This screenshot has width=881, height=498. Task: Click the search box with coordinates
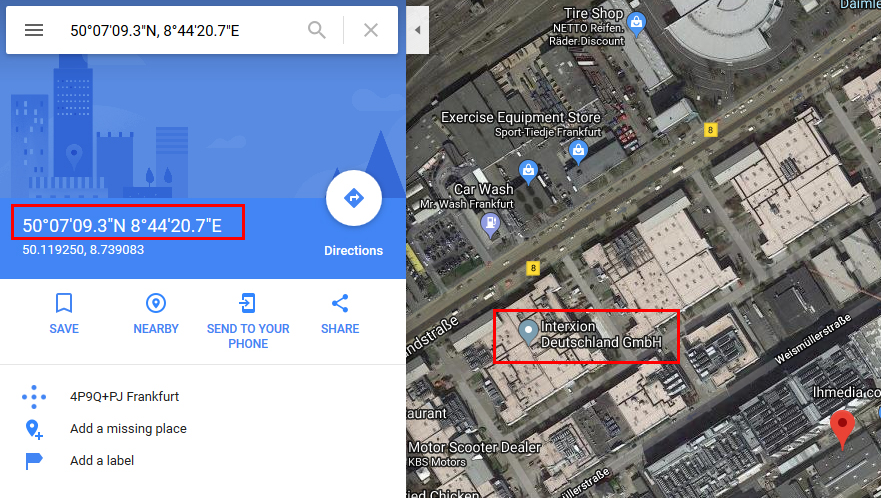click(x=183, y=30)
